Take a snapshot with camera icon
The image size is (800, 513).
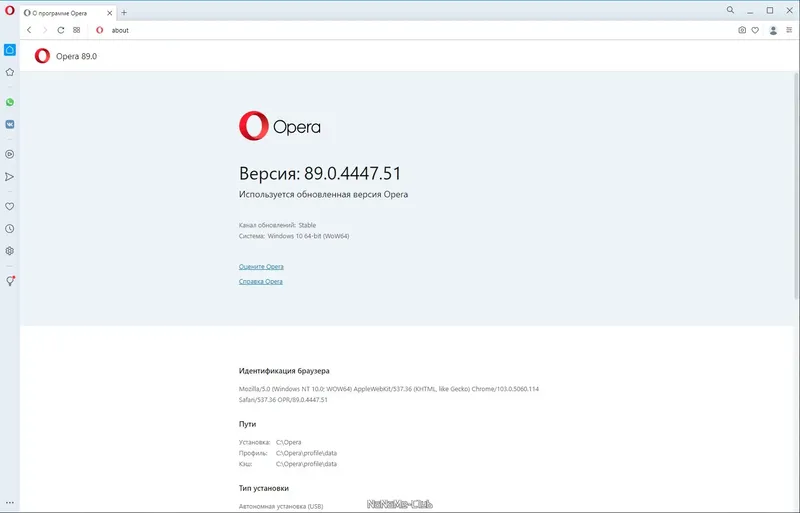click(742, 30)
